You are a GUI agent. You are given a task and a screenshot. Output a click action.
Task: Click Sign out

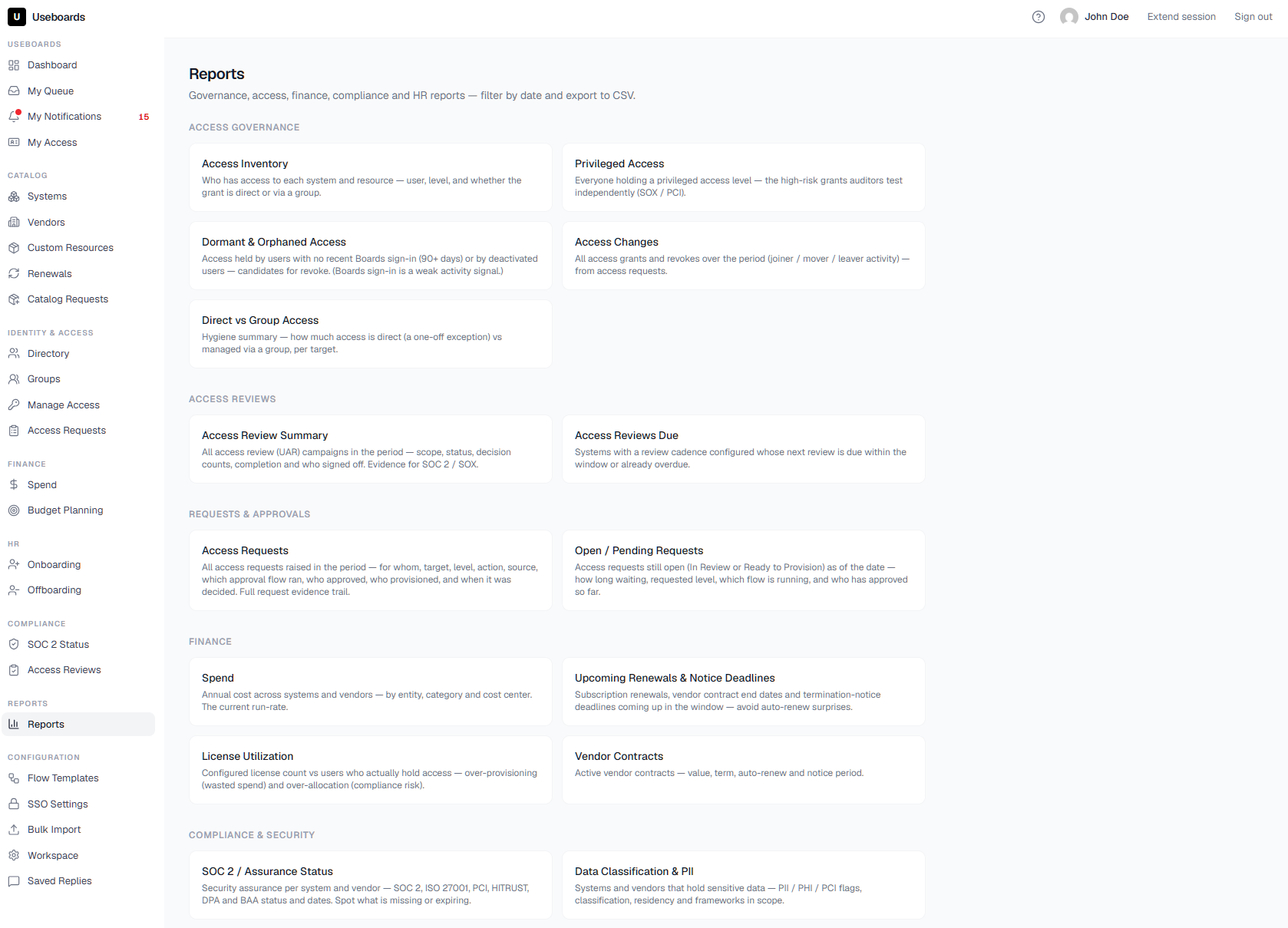point(1253,17)
